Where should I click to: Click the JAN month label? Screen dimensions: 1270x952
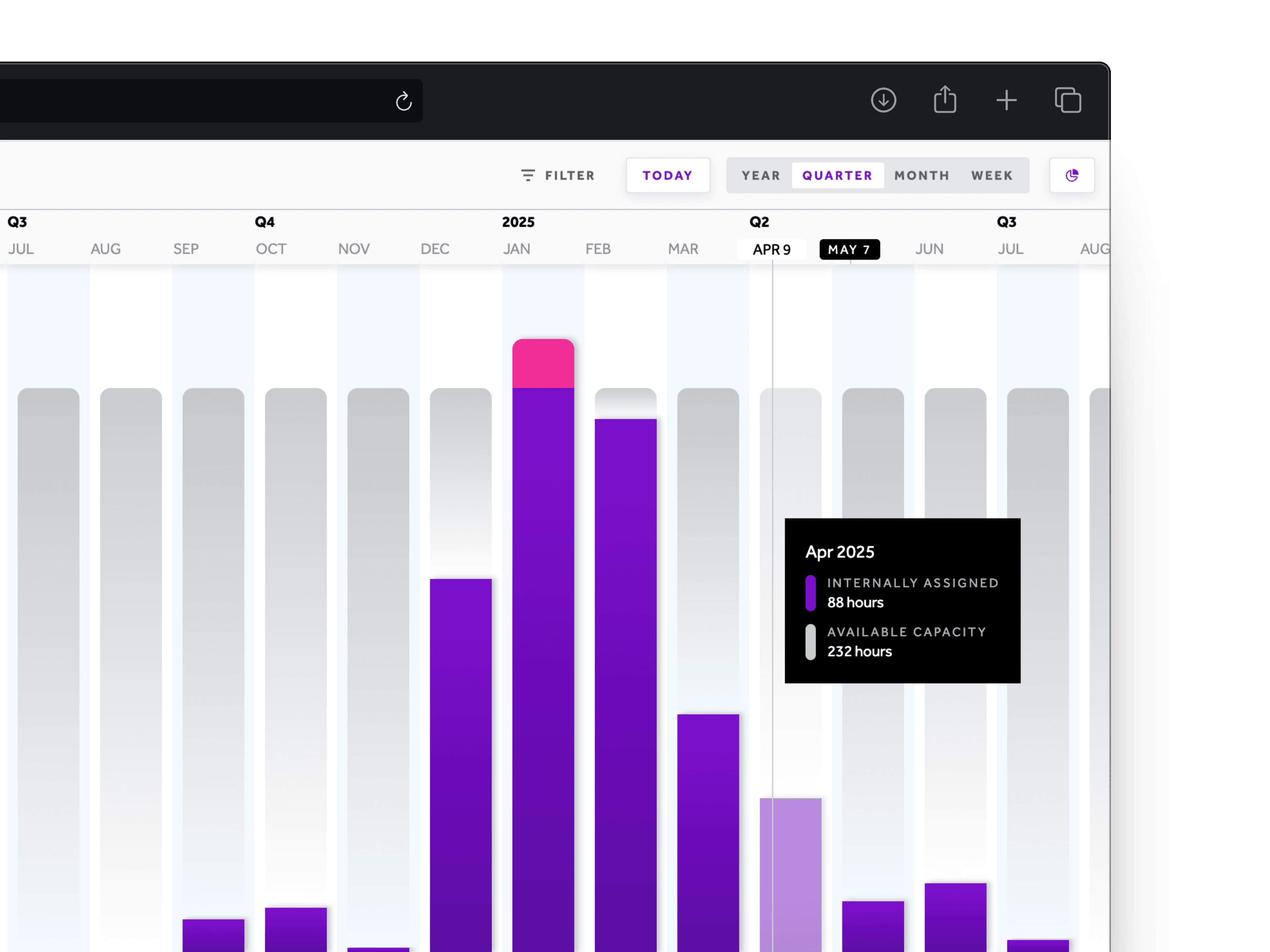516,249
